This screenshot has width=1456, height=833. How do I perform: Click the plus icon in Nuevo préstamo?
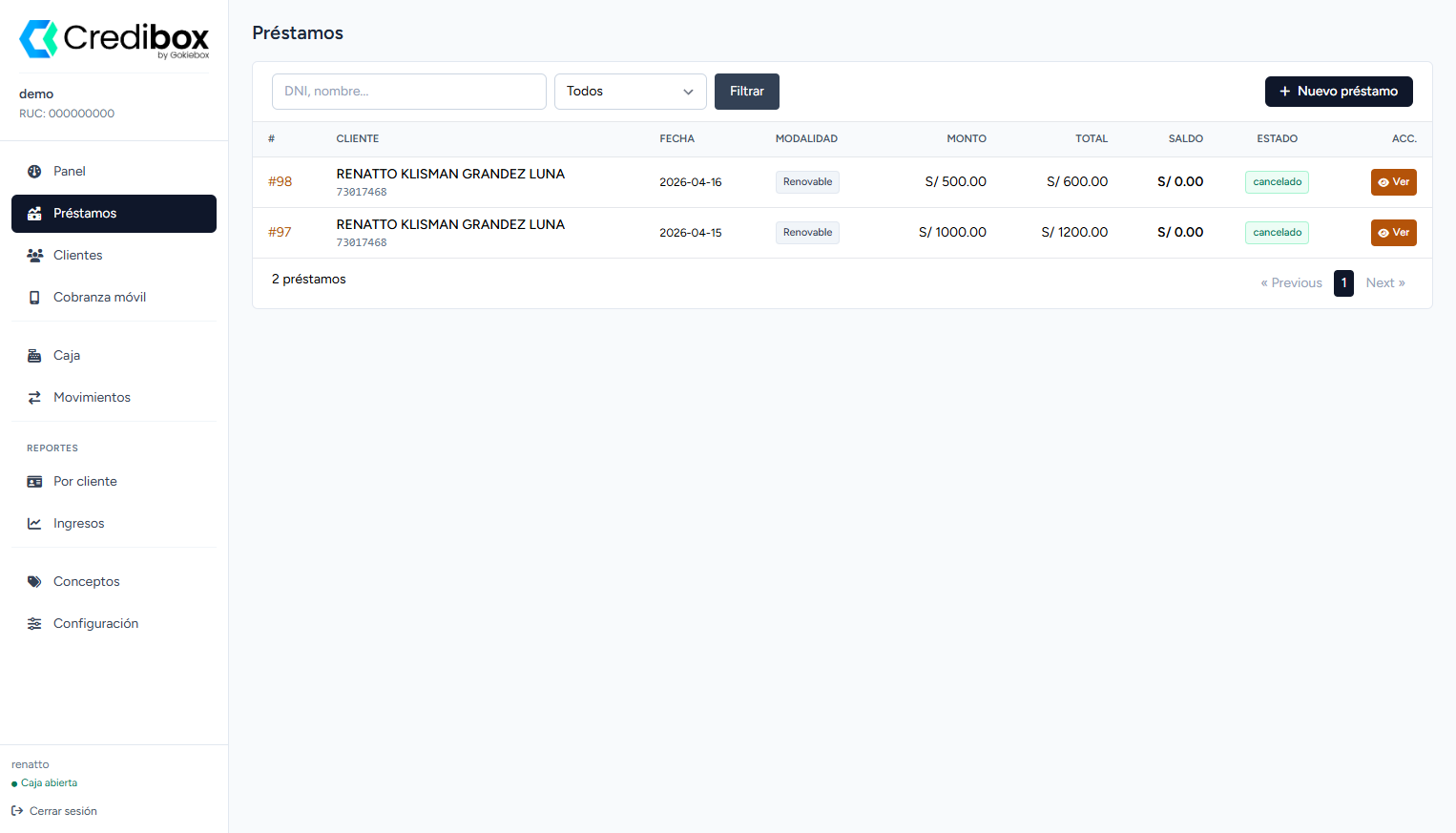1285,92
